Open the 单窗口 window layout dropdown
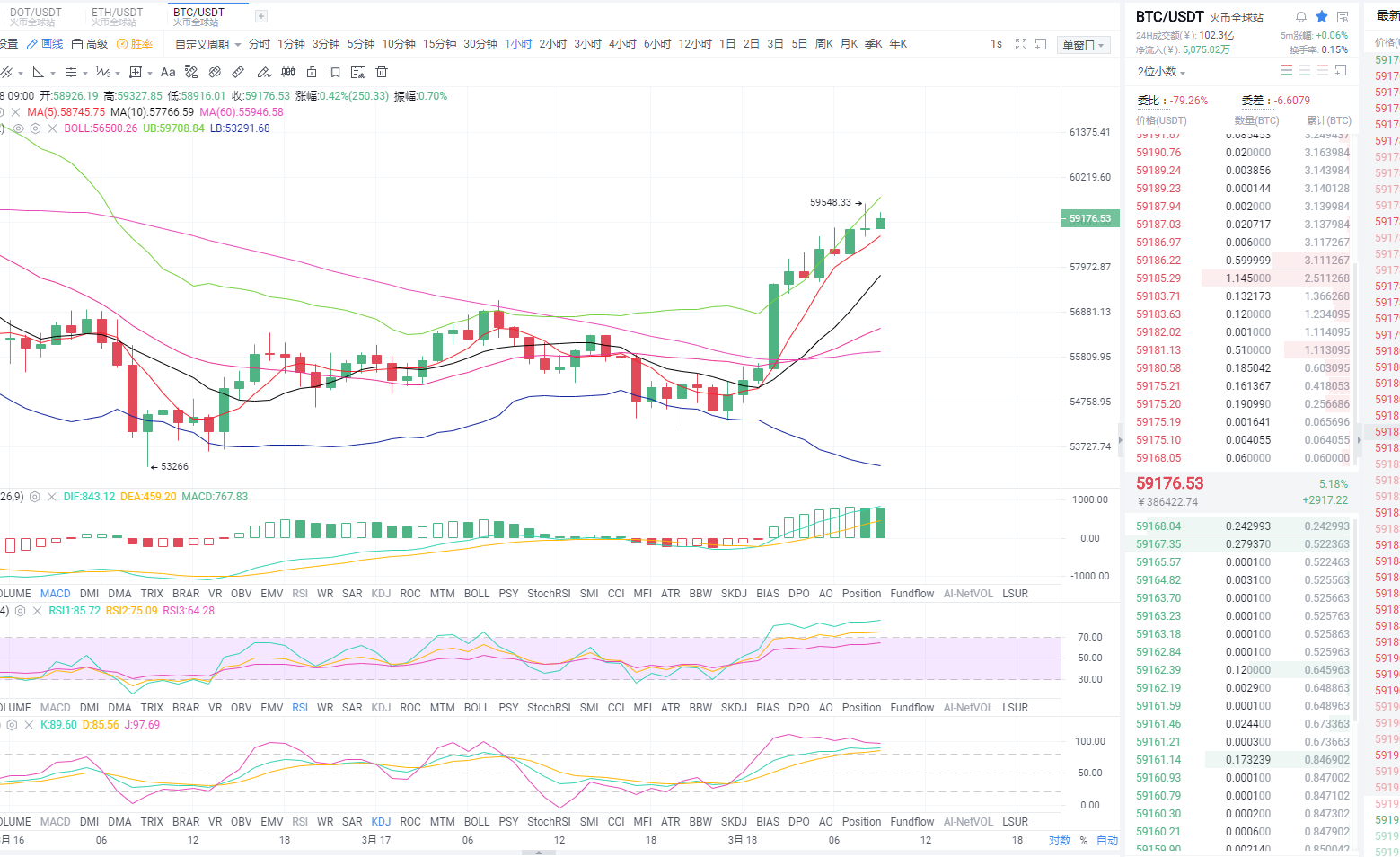Screen dimensions: 1400x857 pos(1085,45)
